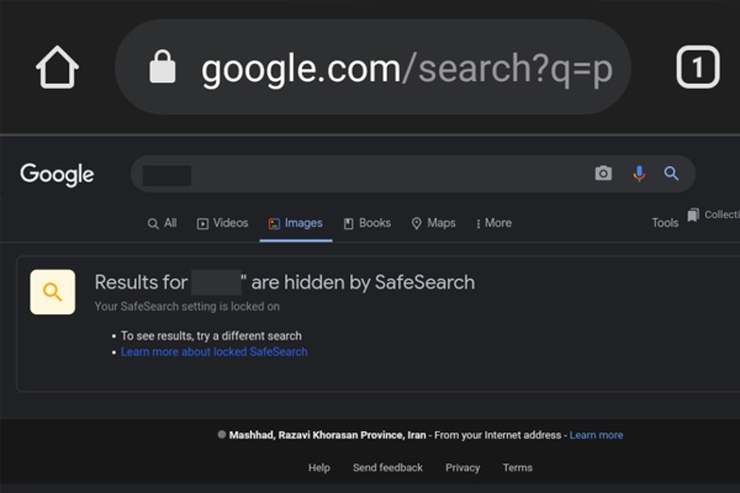Image resolution: width=740 pixels, height=493 pixels.
Task: Expand the Tools filter options
Action: coord(665,223)
